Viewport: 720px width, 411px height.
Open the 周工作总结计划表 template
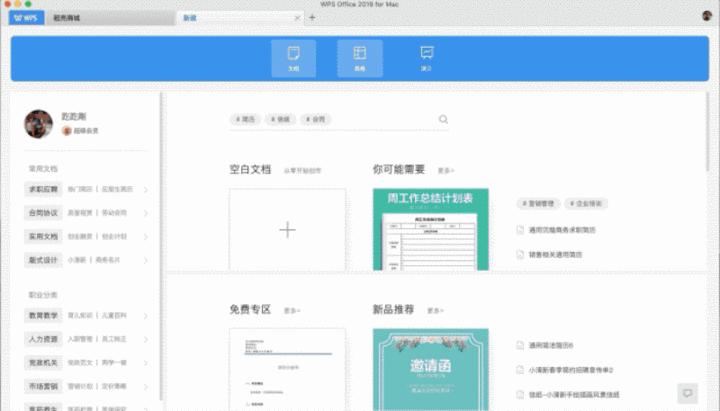pyautogui.click(x=431, y=229)
